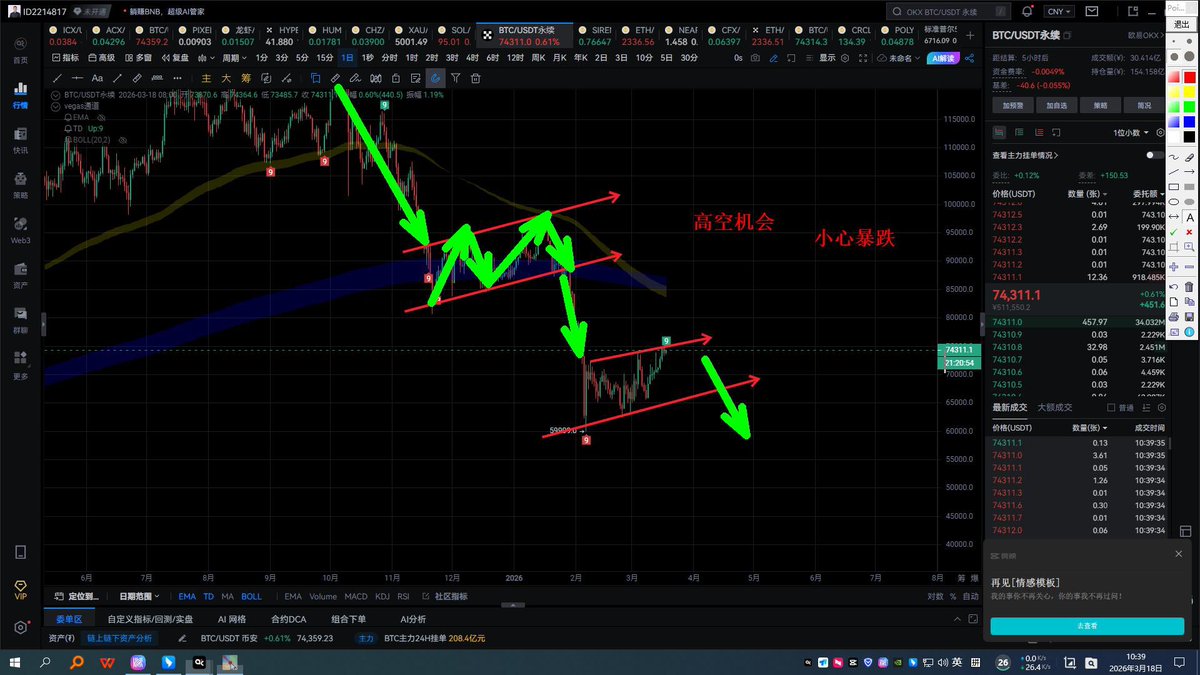This screenshot has width=1200, height=675.
Task: Select the ellipse tool in annotation palette
Action: coord(1173,201)
